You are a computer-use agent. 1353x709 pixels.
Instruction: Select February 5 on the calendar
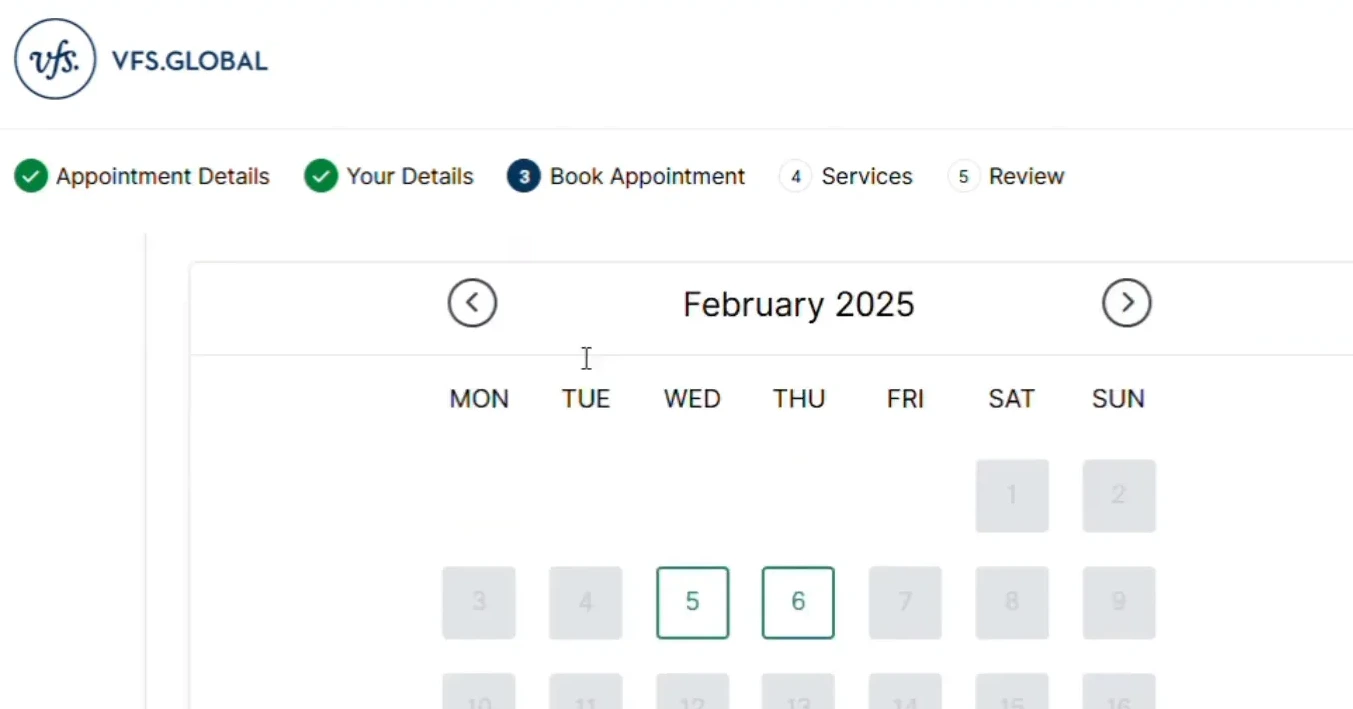point(693,602)
